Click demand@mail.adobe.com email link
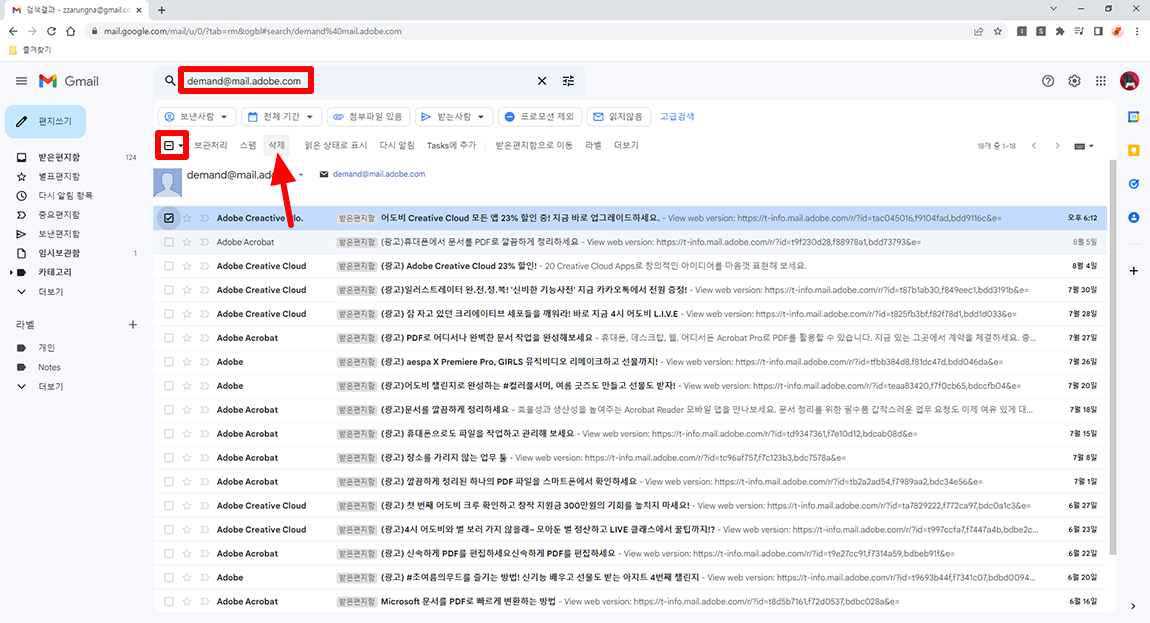This screenshot has width=1150, height=623. (x=378, y=174)
